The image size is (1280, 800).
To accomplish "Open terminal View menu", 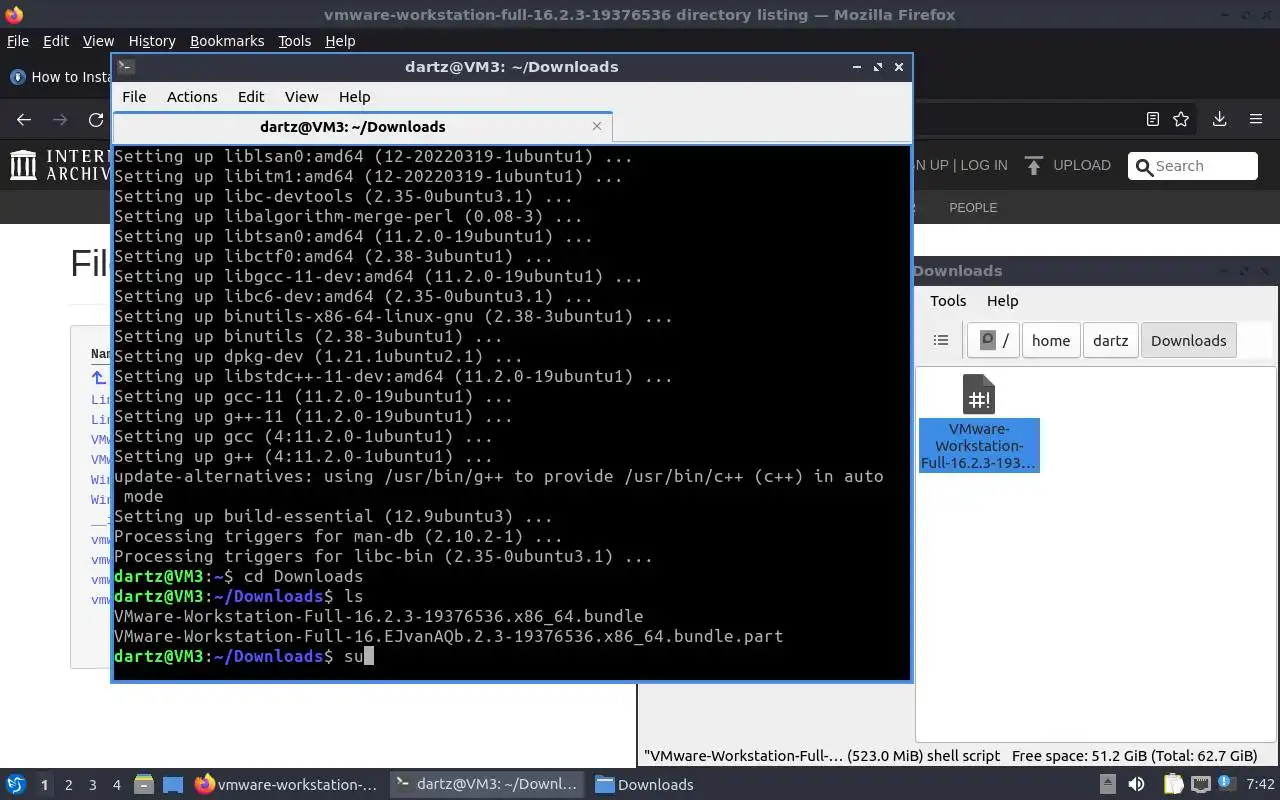I will tap(301, 97).
